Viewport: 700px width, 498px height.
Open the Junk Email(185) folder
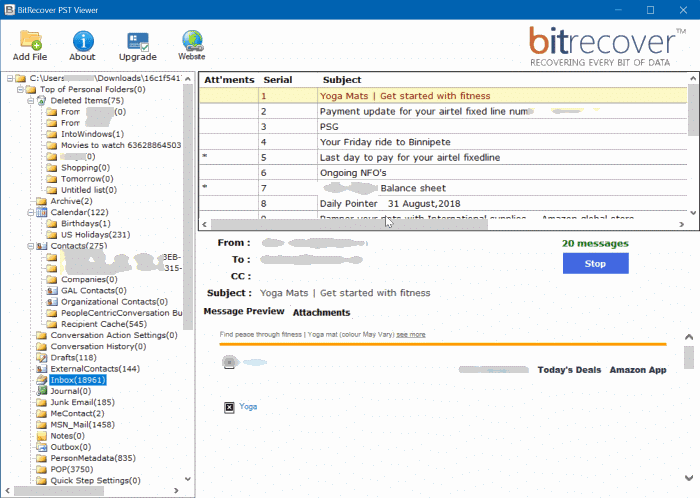tap(83, 402)
